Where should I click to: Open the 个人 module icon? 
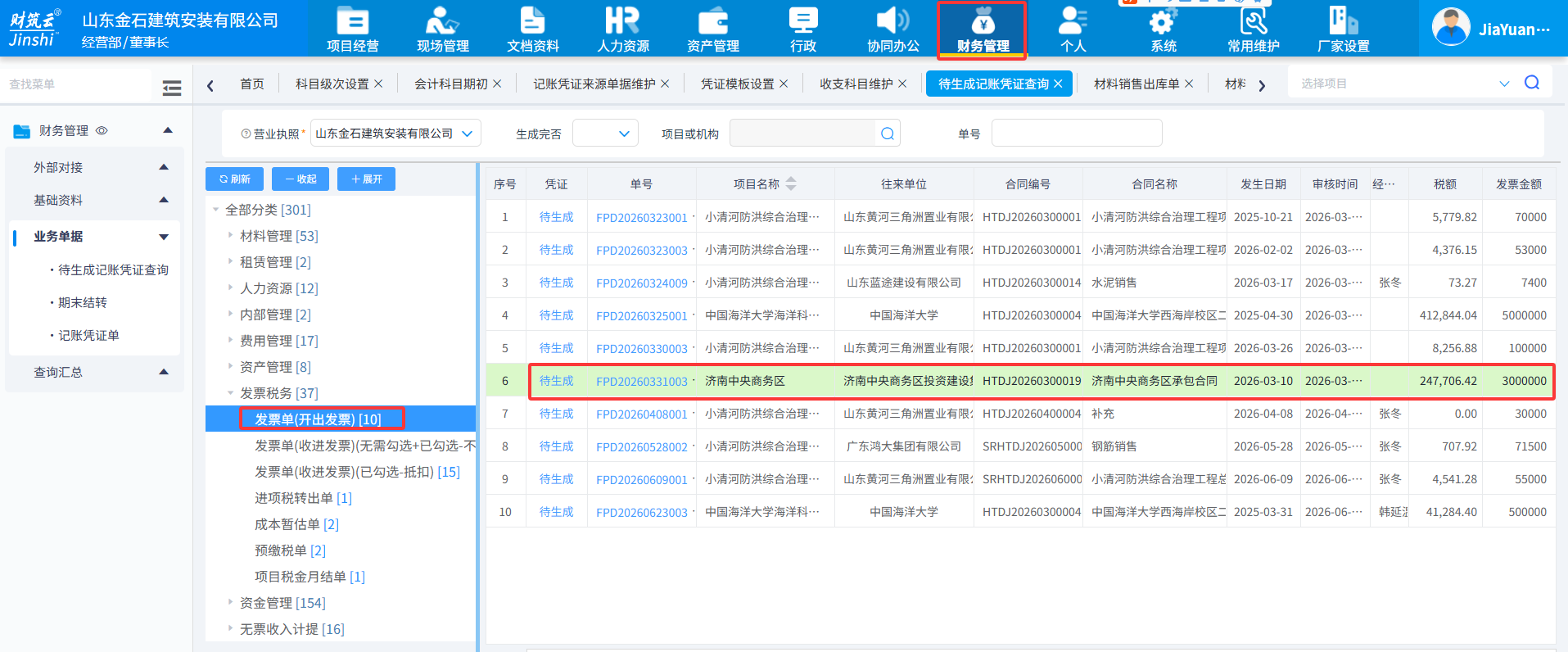tap(1073, 29)
